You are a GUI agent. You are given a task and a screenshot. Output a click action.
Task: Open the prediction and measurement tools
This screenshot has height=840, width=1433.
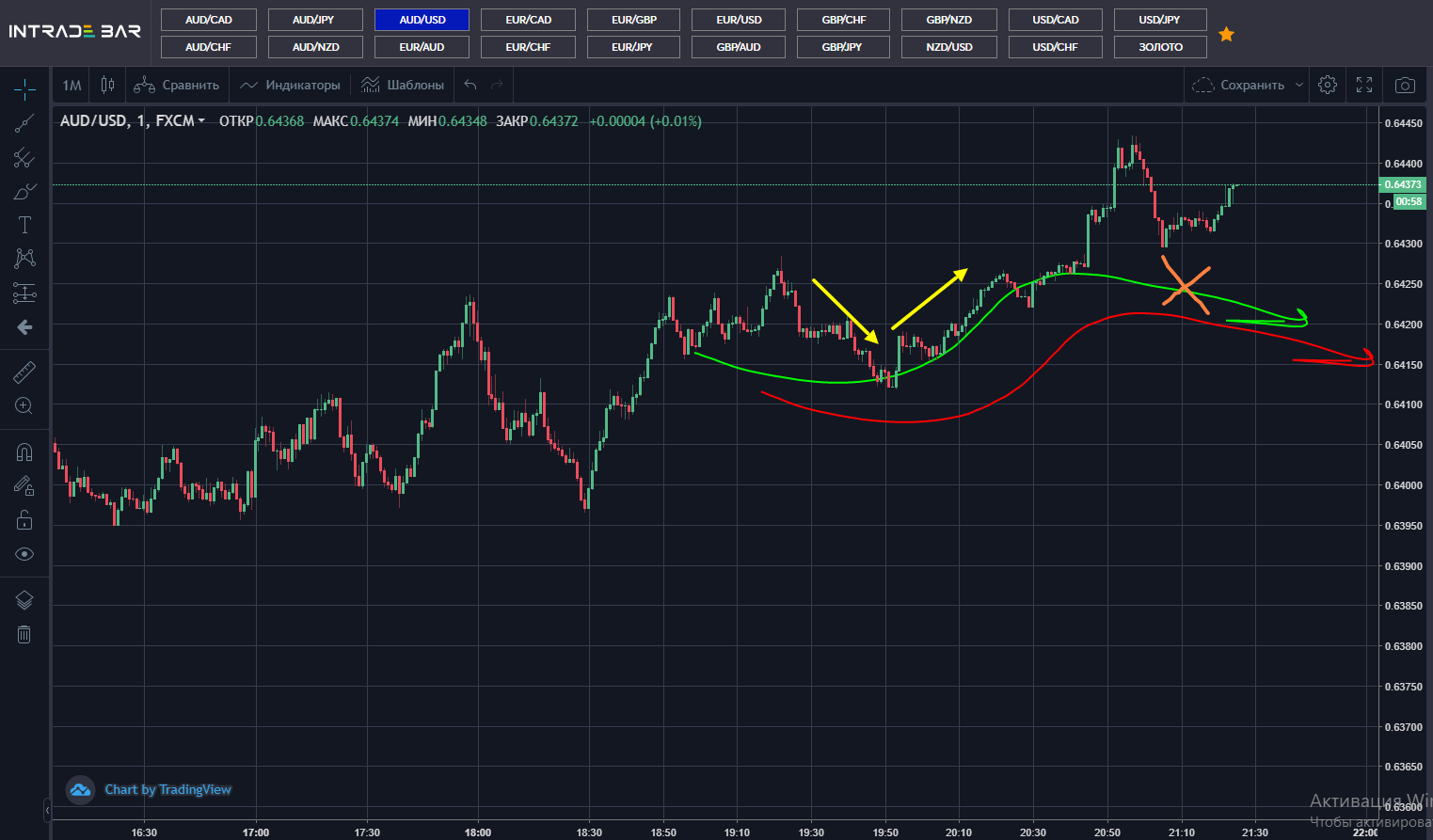pyautogui.click(x=24, y=293)
